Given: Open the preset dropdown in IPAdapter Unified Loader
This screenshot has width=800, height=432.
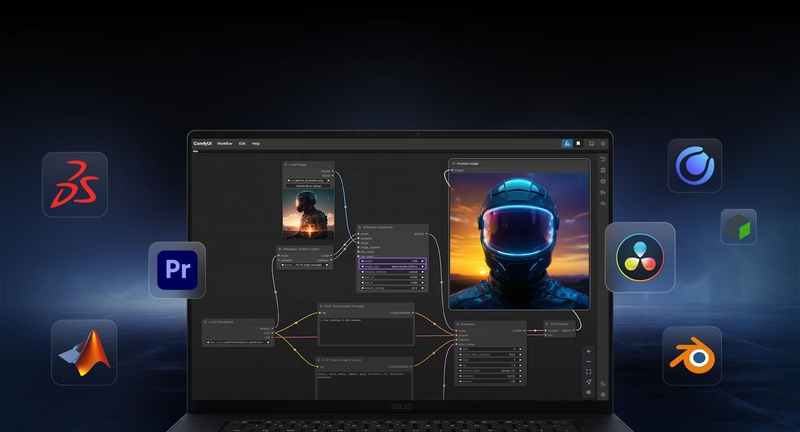Looking at the screenshot, I should [305, 265].
